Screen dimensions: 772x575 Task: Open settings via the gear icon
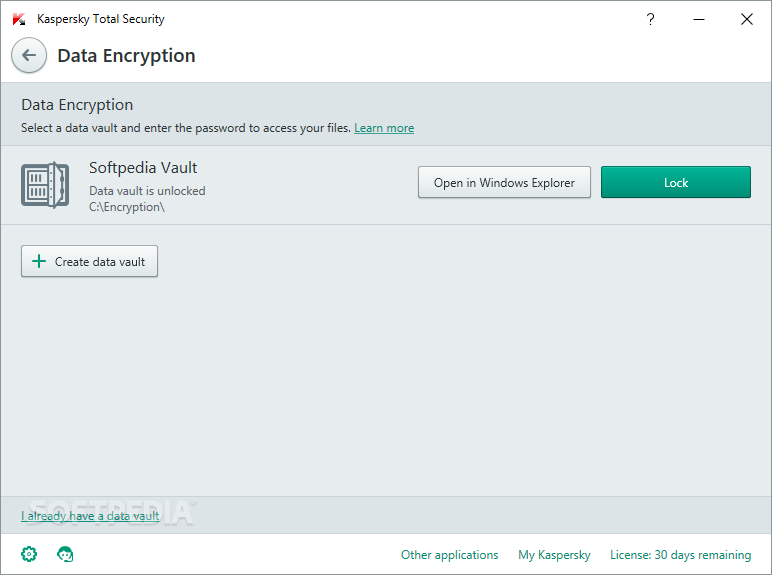click(29, 554)
